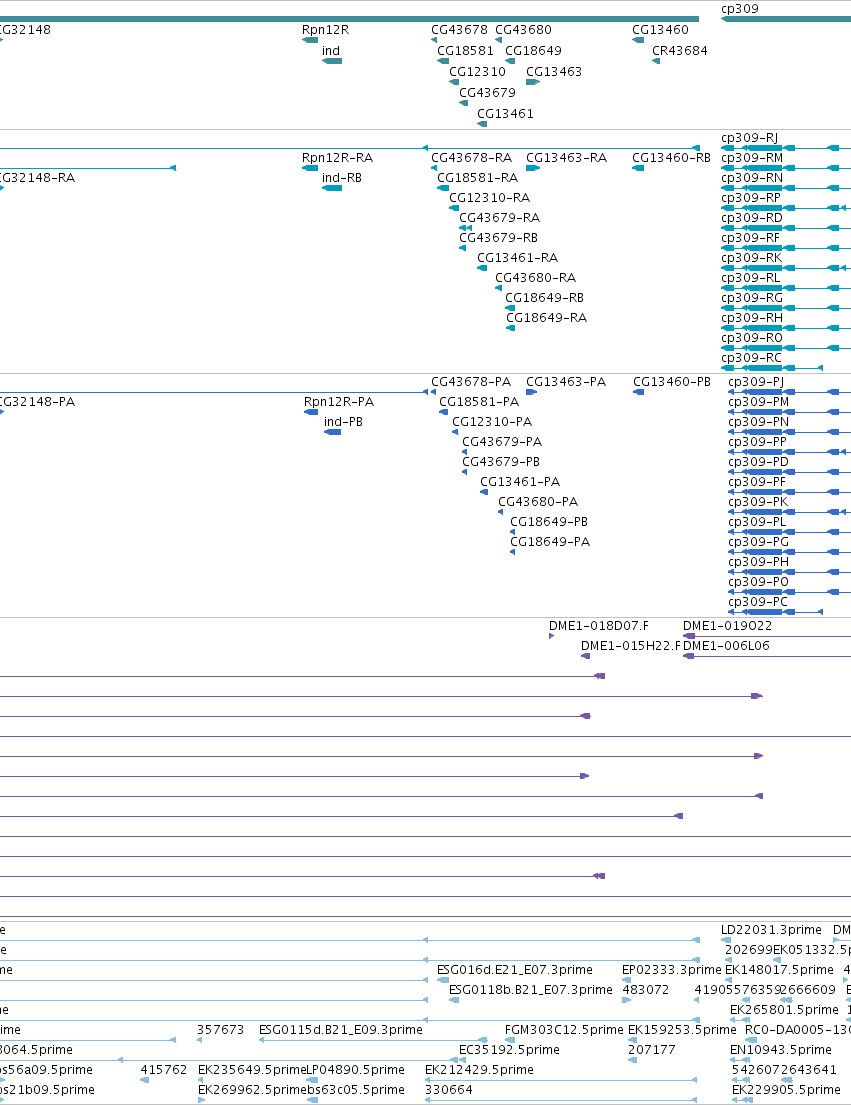851x1105 pixels.
Task: Select transcript CG18649-RA
Action: tap(546, 318)
